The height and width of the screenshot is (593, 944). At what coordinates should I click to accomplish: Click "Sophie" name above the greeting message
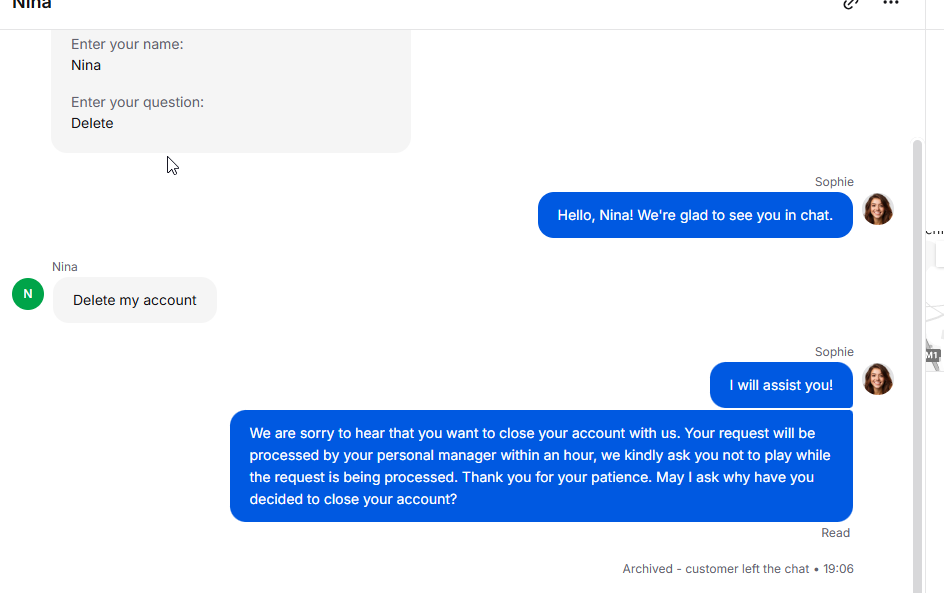click(x=834, y=182)
